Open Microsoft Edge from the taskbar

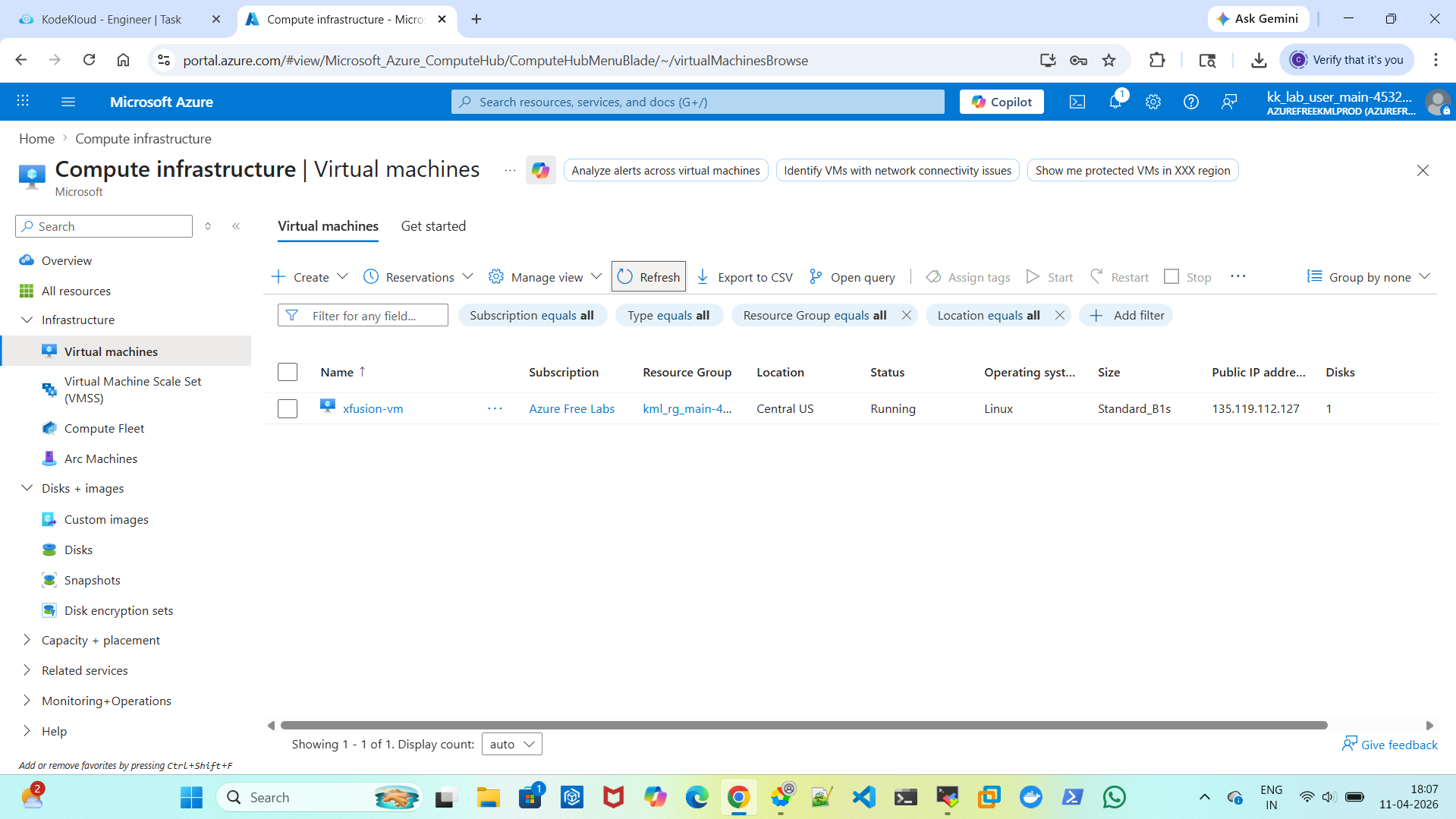(x=697, y=797)
